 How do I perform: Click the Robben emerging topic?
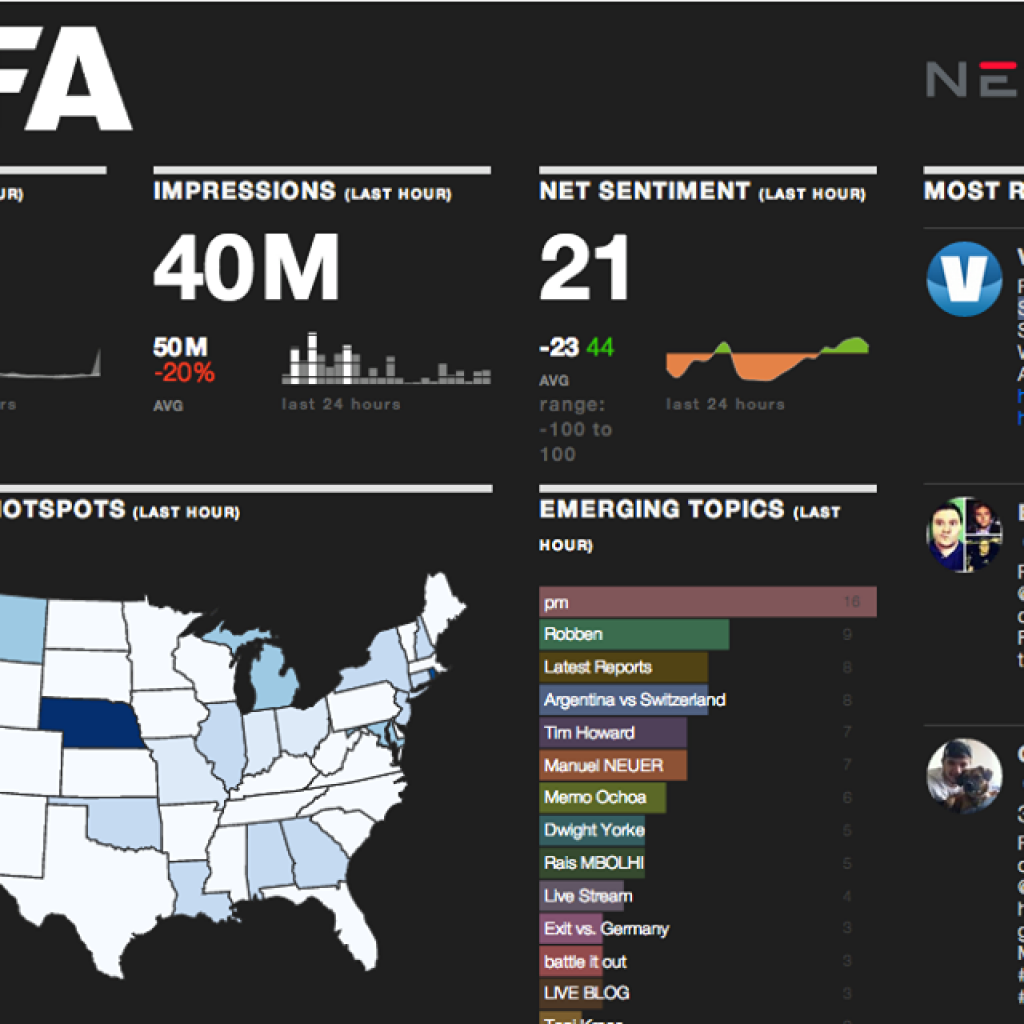pyautogui.click(x=634, y=634)
